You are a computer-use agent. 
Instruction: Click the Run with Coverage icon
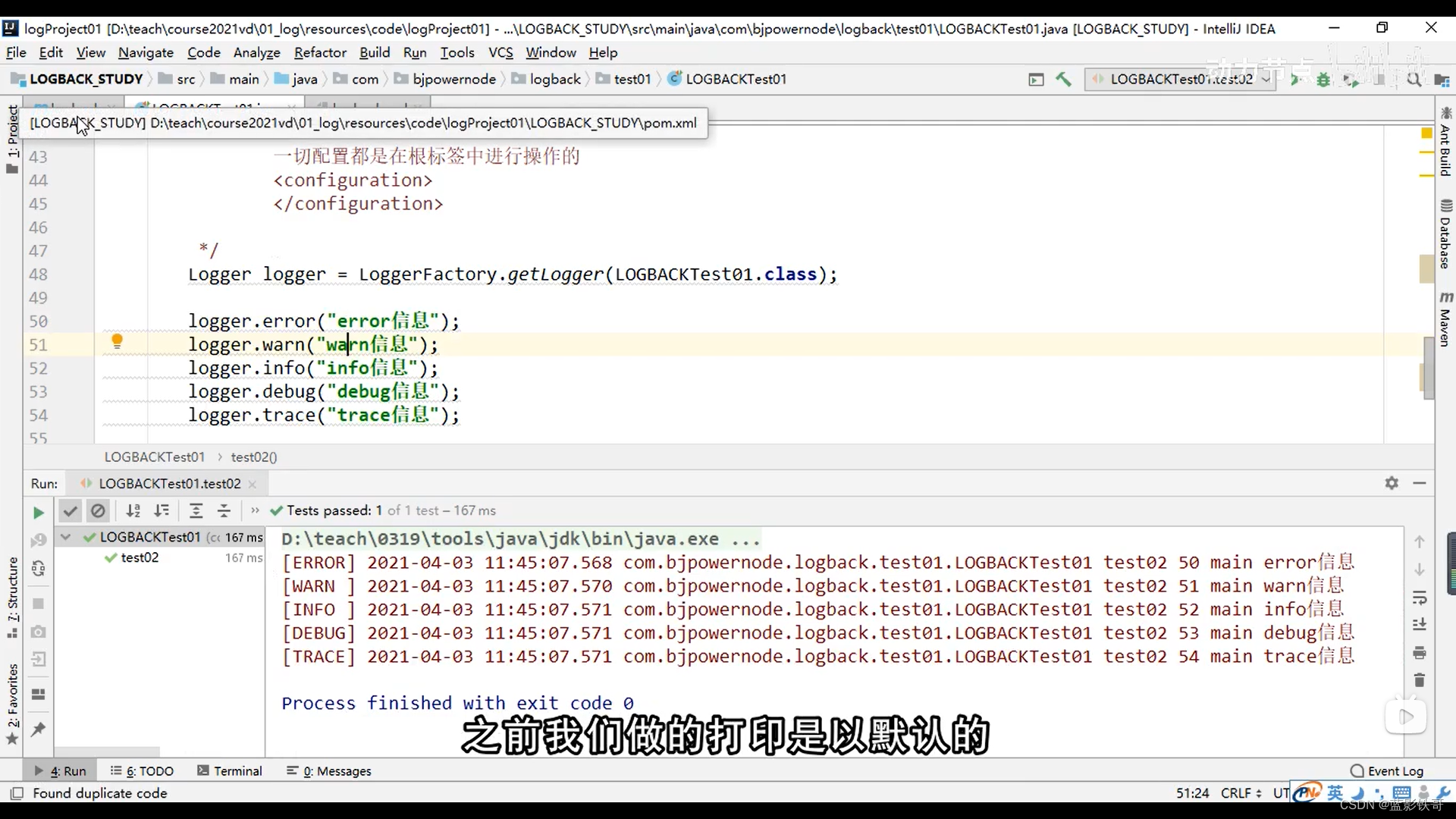(x=1351, y=79)
